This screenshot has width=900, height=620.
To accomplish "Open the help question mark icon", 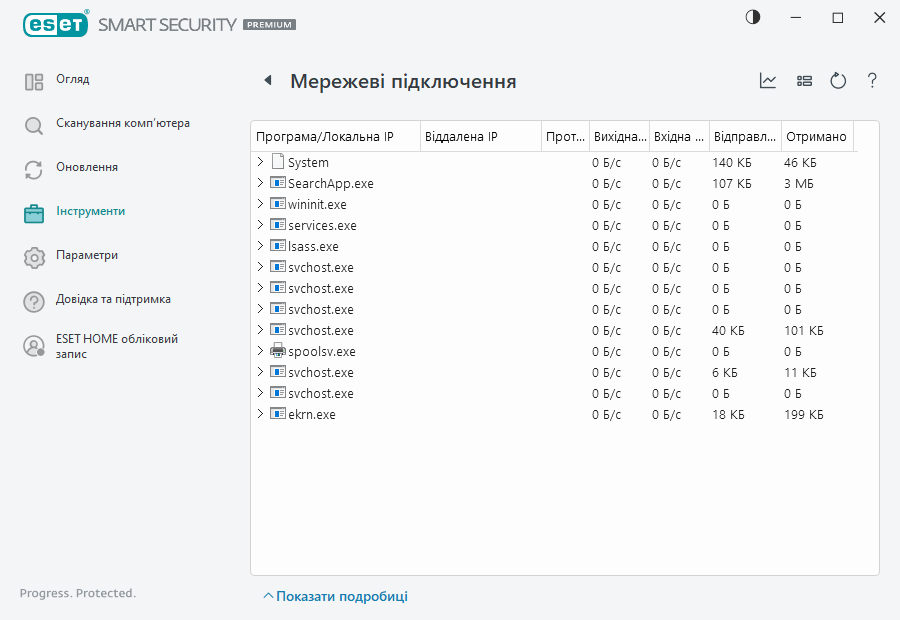I will [x=872, y=81].
